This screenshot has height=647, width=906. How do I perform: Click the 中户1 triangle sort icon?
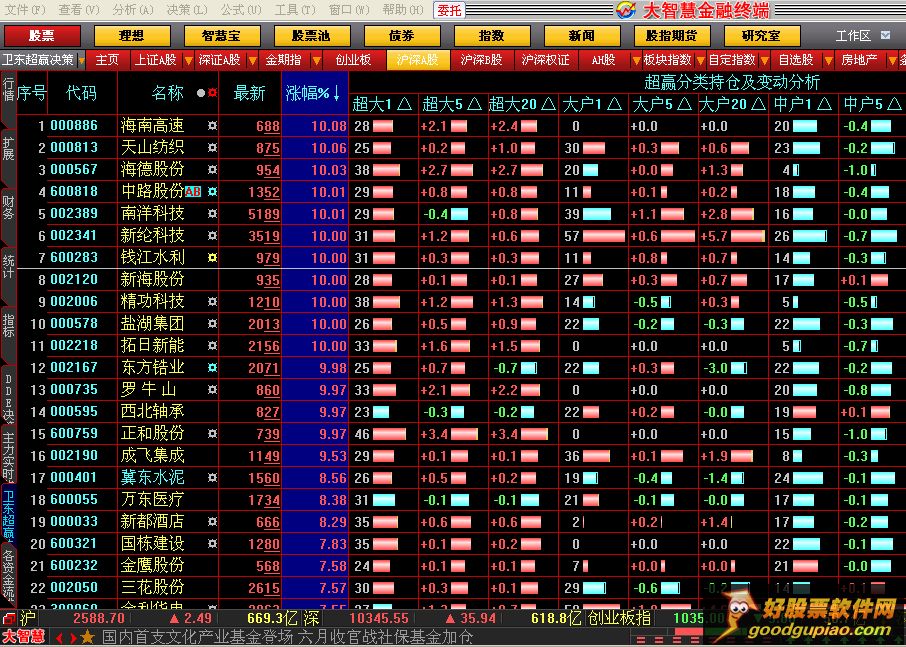click(825, 105)
